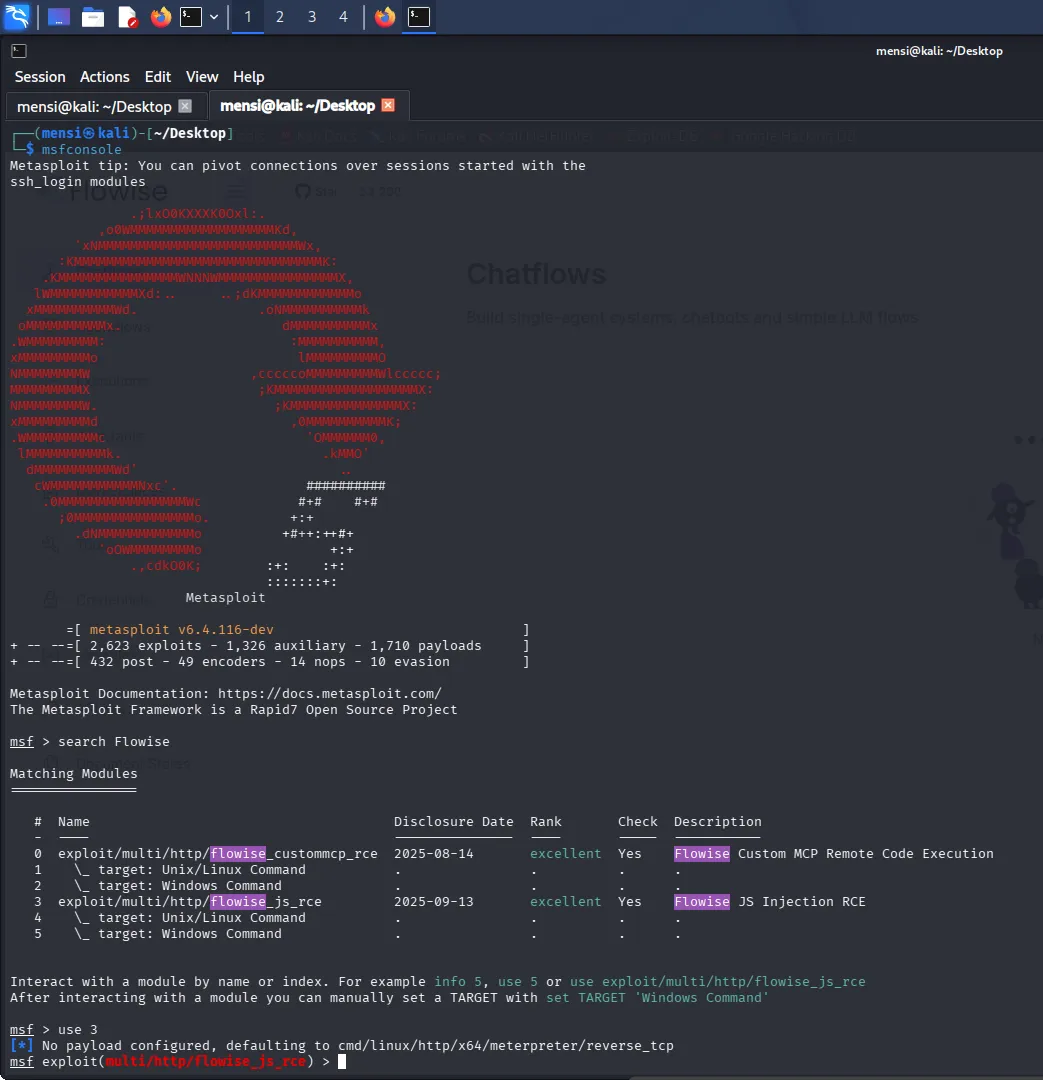Open the Session menu
This screenshot has height=1080, width=1043.
[40, 76]
